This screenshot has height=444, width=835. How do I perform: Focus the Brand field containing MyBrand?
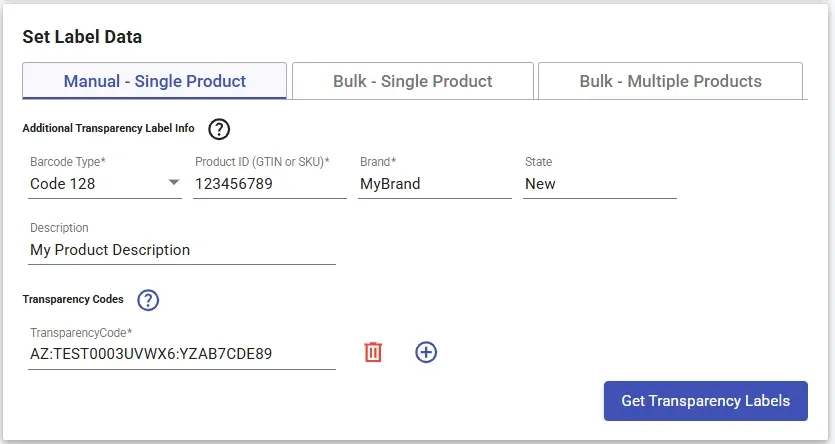(435, 184)
